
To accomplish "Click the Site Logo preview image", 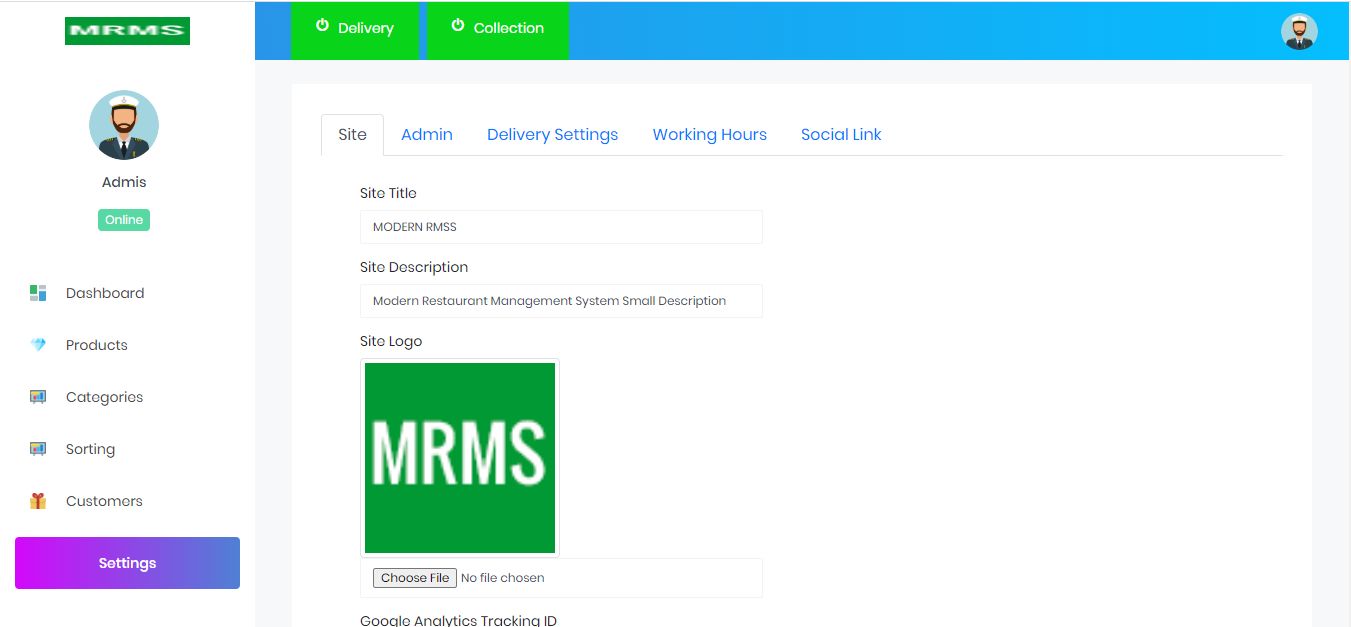I will [460, 458].
